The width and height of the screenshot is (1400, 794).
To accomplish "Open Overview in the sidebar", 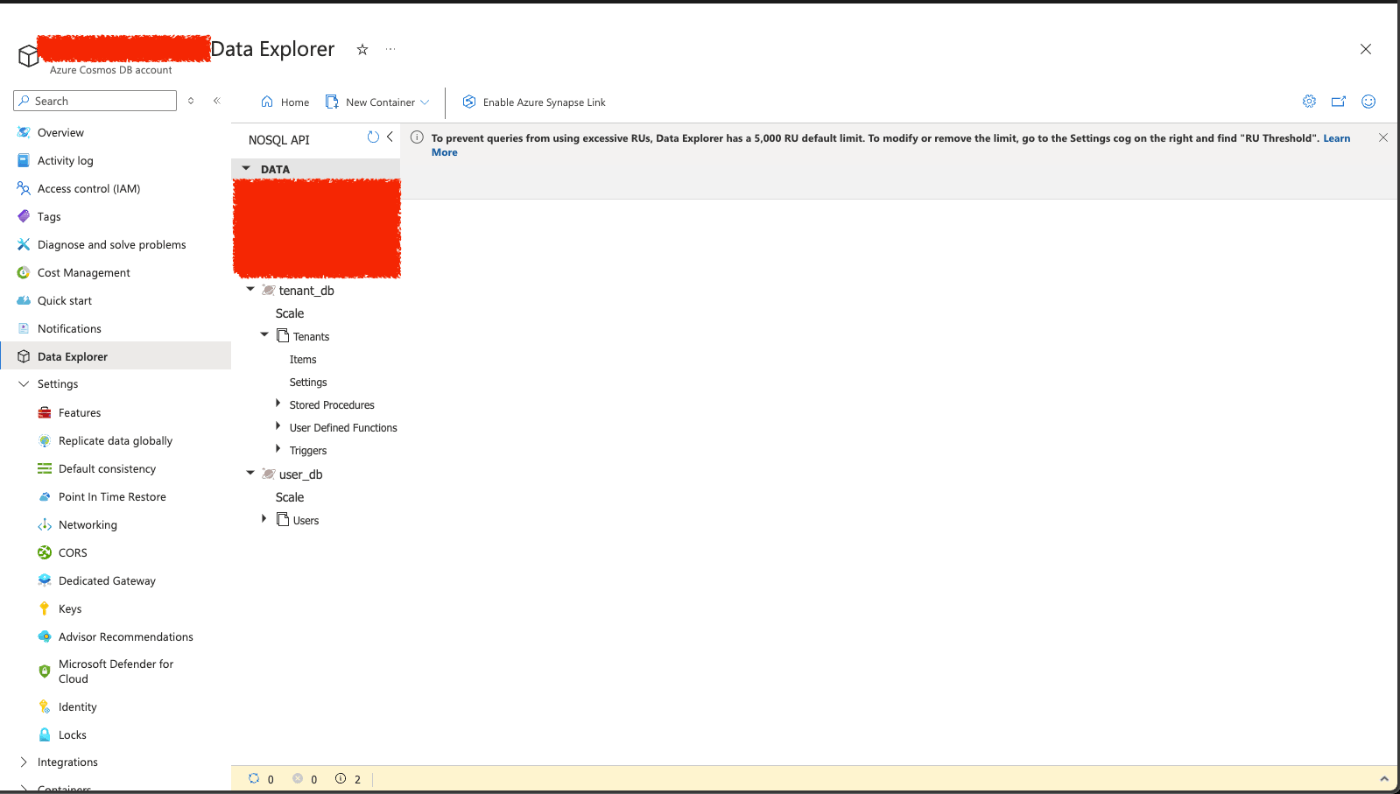I will [x=60, y=132].
